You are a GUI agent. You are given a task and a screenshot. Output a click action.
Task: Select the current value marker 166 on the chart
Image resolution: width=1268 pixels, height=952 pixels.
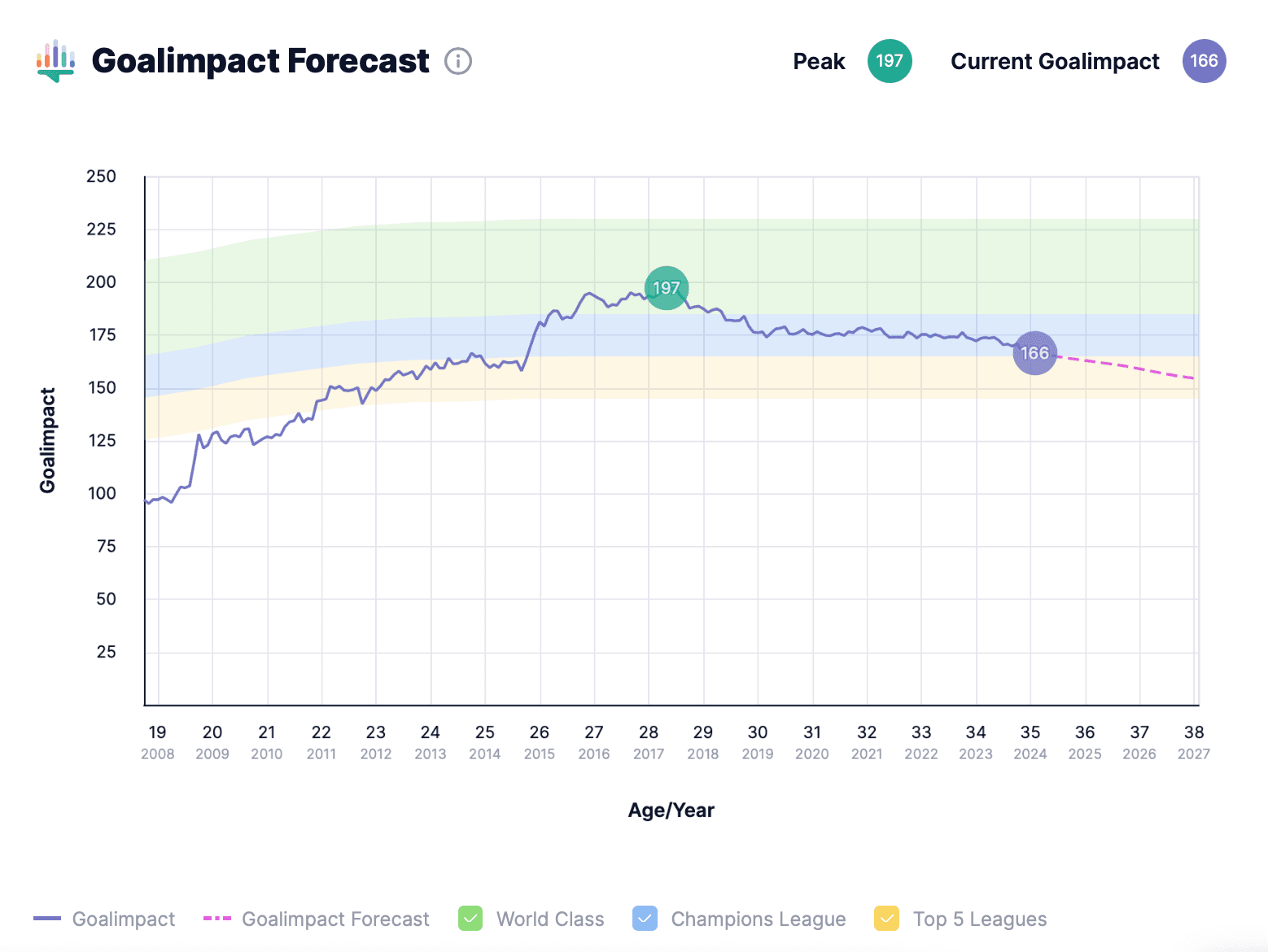(1034, 353)
